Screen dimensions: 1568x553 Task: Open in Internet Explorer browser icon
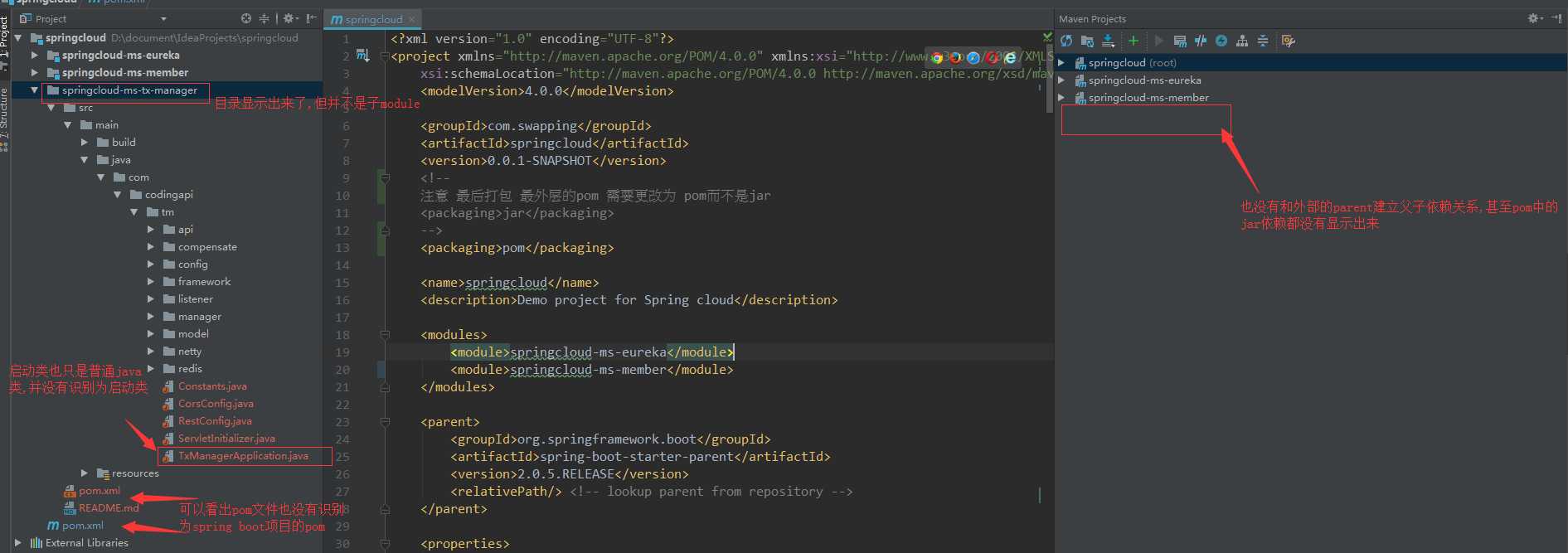tap(1010, 57)
